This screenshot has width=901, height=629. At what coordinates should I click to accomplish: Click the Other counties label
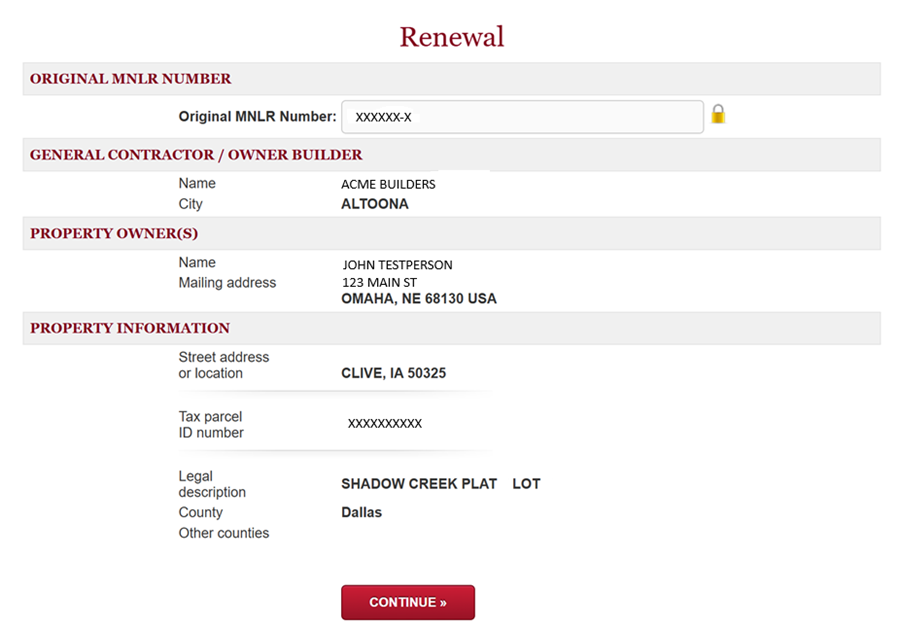224,533
